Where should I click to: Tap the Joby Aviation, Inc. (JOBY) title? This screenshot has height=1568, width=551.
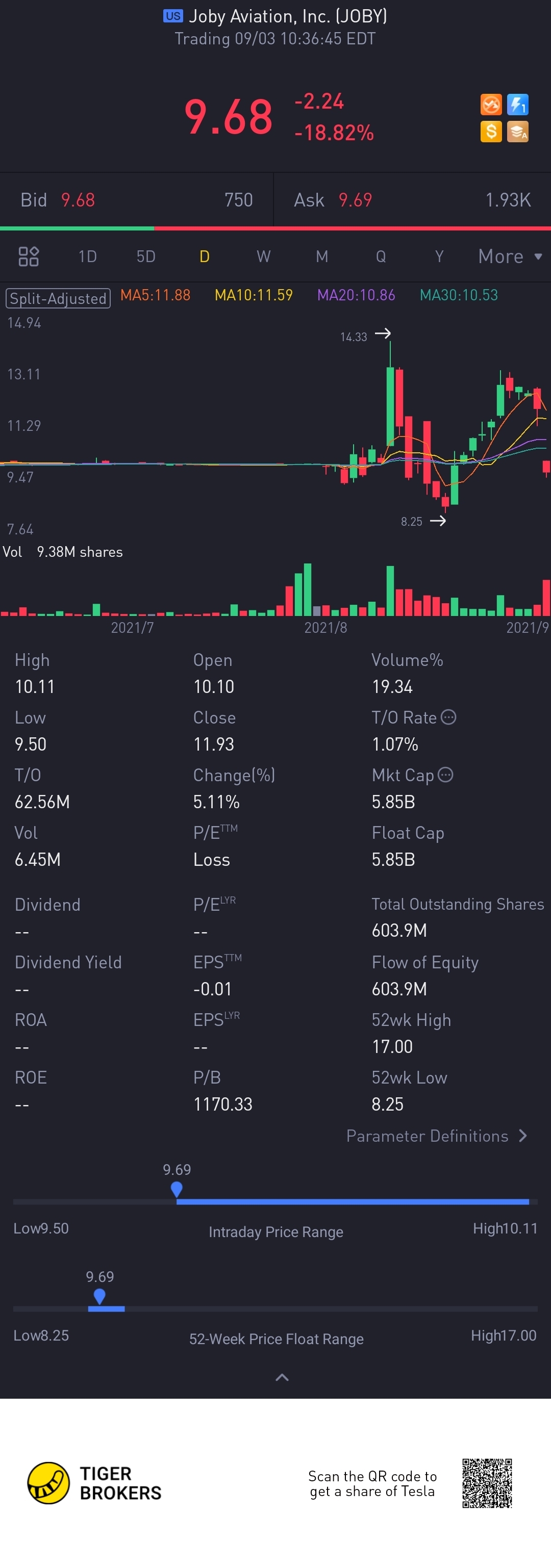coord(288,16)
